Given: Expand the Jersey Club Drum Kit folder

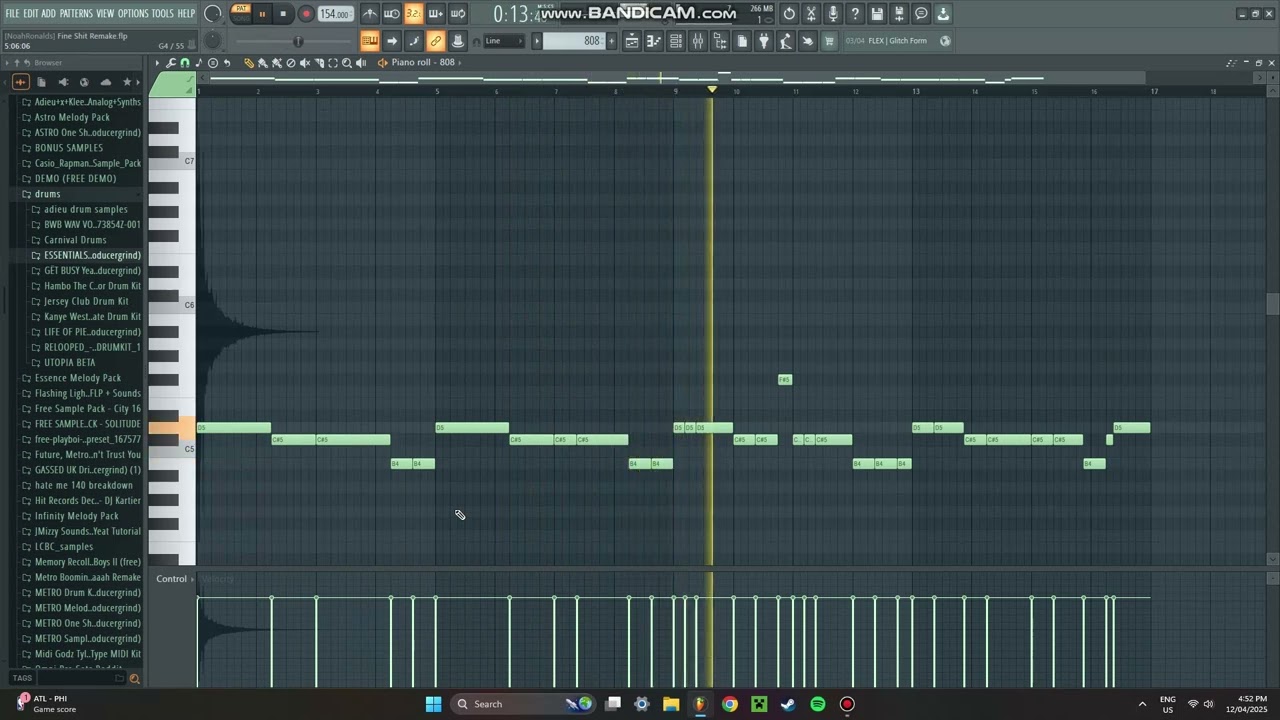Looking at the screenshot, I should (86, 301).
